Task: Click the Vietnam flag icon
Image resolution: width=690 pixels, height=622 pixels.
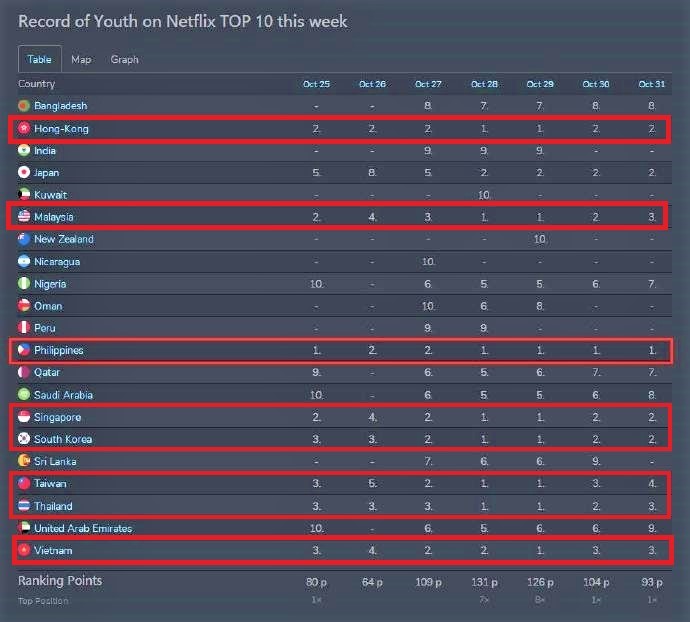Action: pos(24,551)
